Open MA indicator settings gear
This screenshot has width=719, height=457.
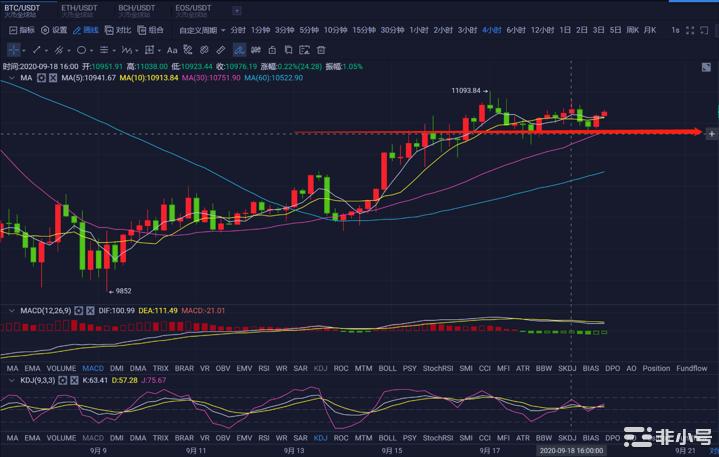click(41, 78)
